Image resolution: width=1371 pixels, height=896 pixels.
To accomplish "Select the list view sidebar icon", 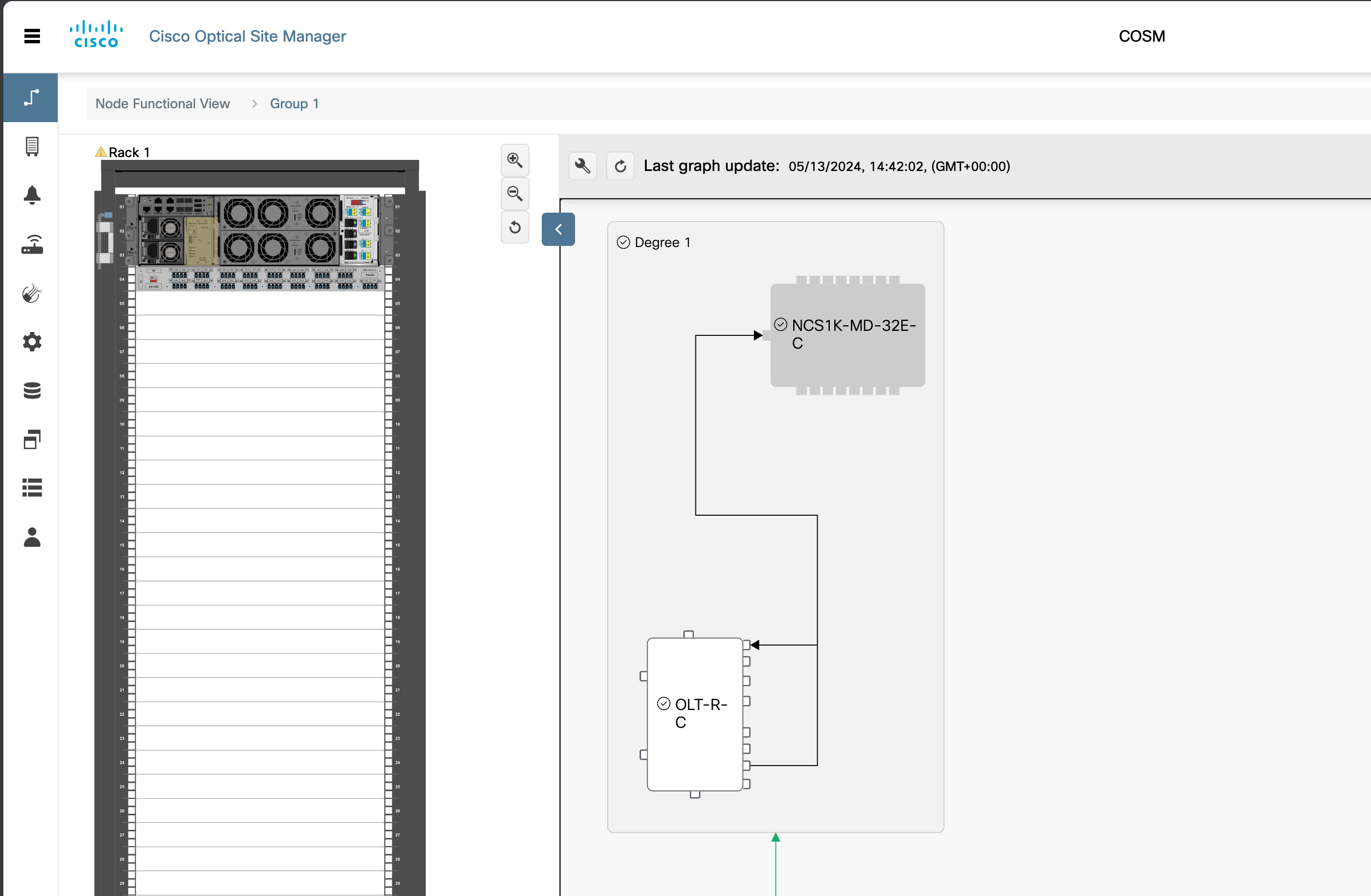I will click(31, 488).
